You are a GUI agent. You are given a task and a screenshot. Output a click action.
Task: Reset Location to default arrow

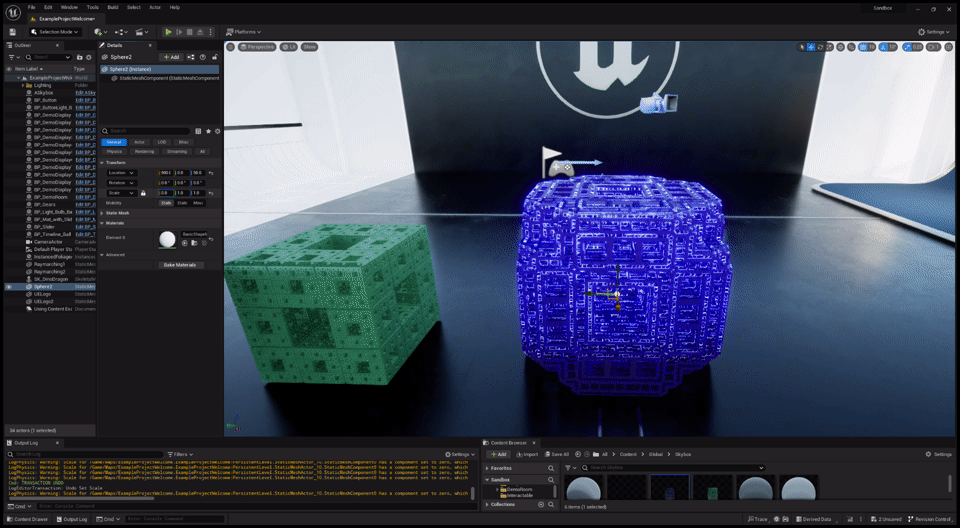[x=211, y=173]
